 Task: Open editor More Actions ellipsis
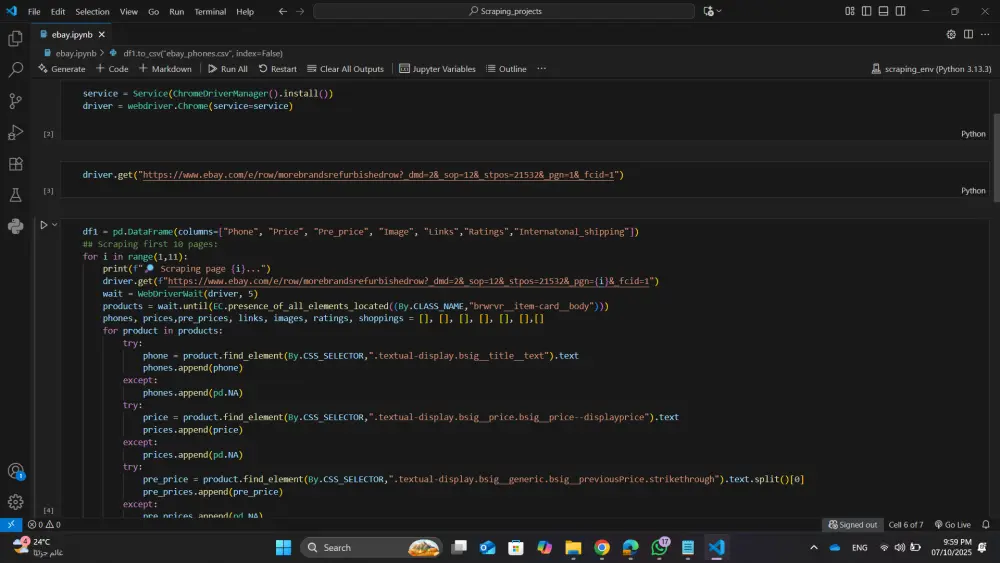pos(985,34)
